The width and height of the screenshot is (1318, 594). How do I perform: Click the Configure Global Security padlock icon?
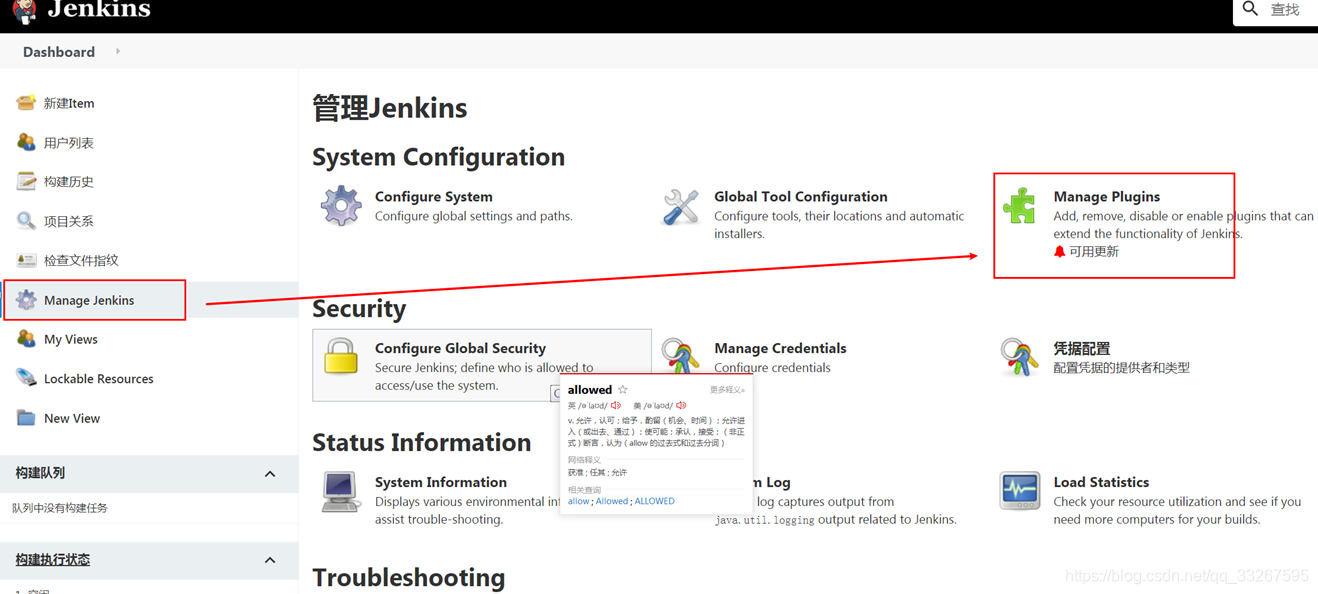tap(341, 357)
